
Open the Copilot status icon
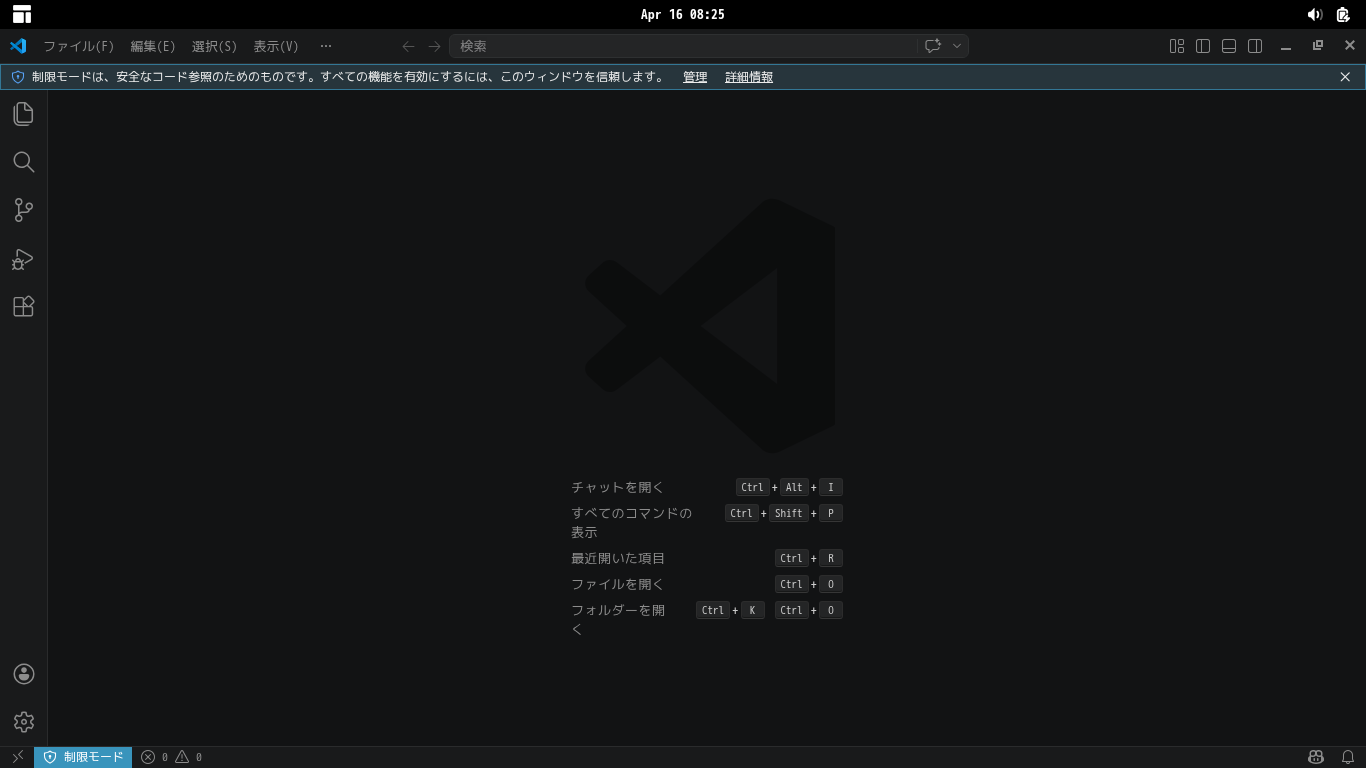[x=1317, y=757]
